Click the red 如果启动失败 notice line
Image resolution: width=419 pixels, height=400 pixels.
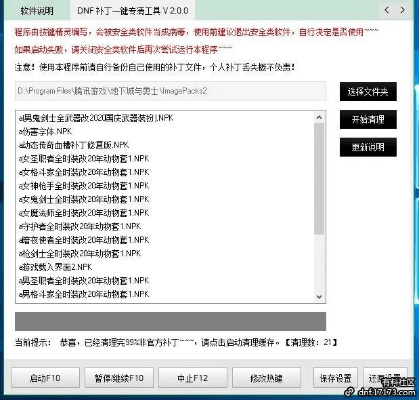[123, 50]
